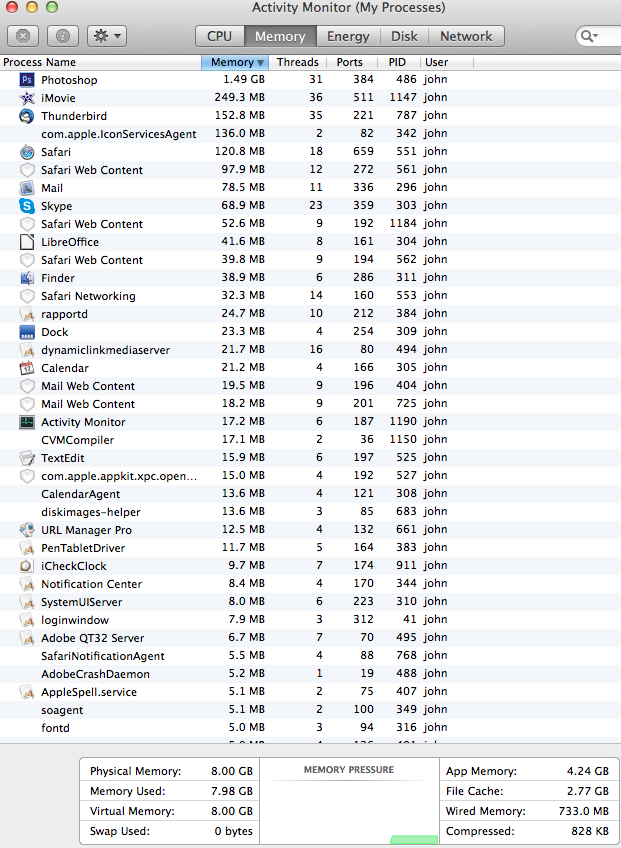Zoom window with the green button
This screenshot has width=621, height=848.
click(51, 8)
